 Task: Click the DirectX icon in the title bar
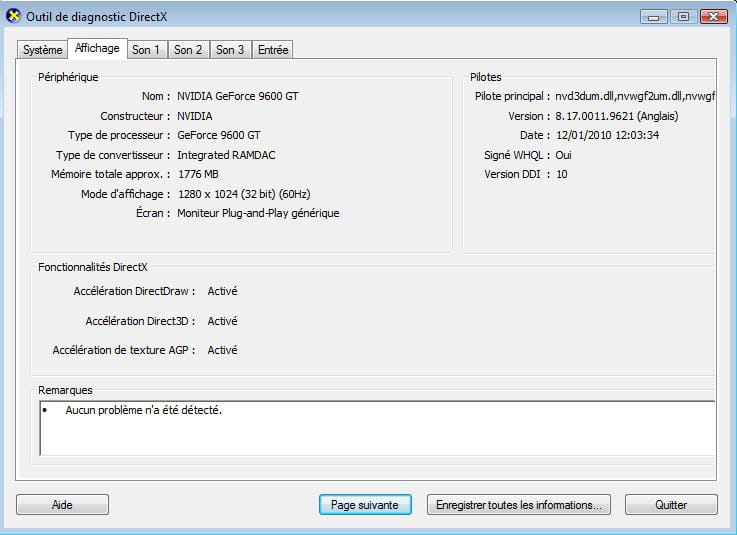[x=13, y=15]
